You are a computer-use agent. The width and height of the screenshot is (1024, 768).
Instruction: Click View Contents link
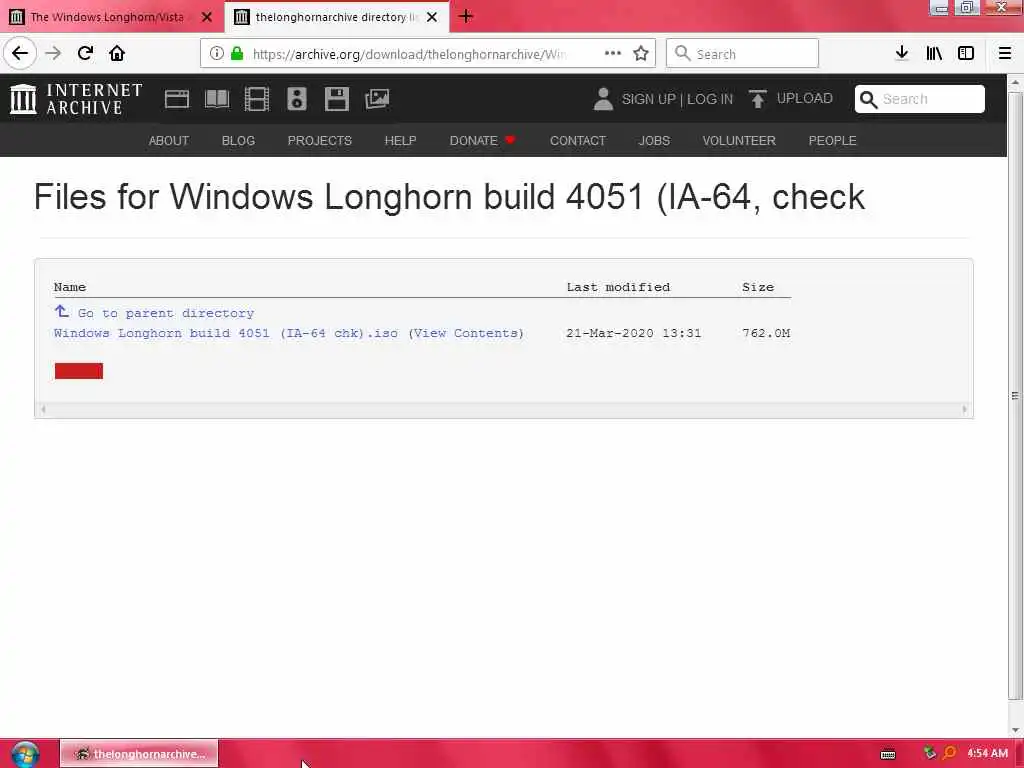[466, 333]
